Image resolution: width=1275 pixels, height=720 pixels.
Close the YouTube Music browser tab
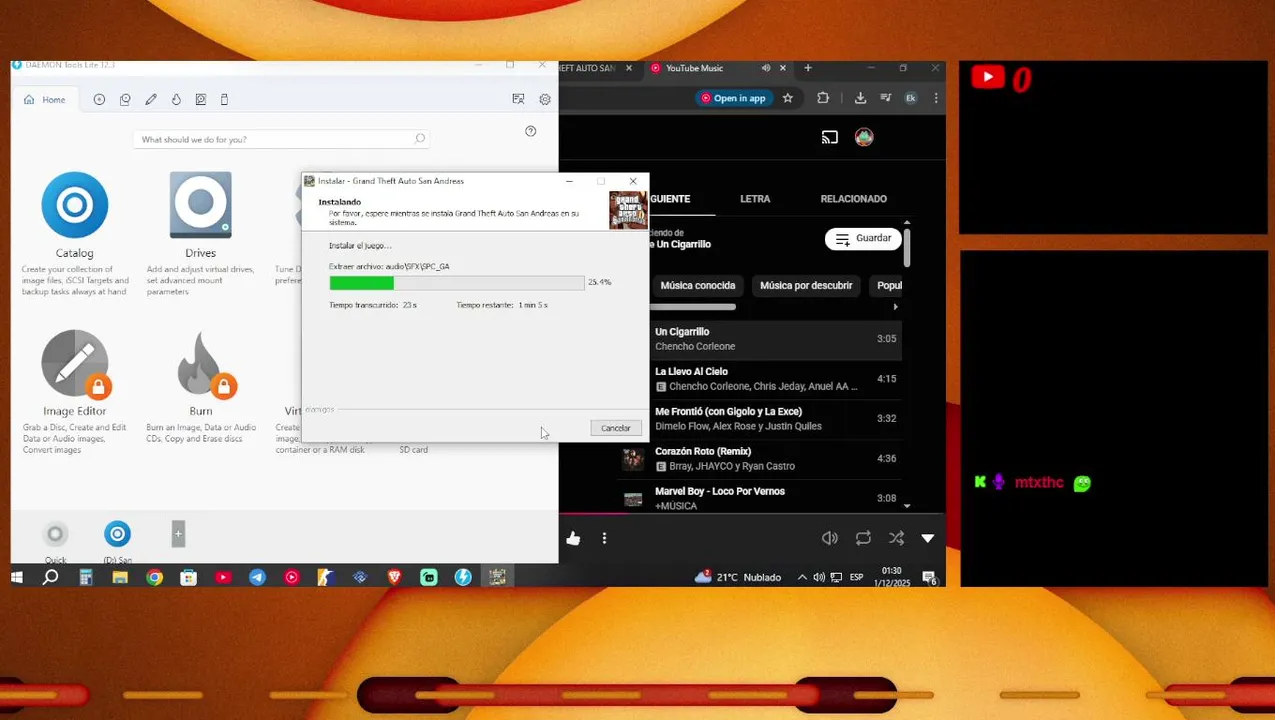point(783,68)
